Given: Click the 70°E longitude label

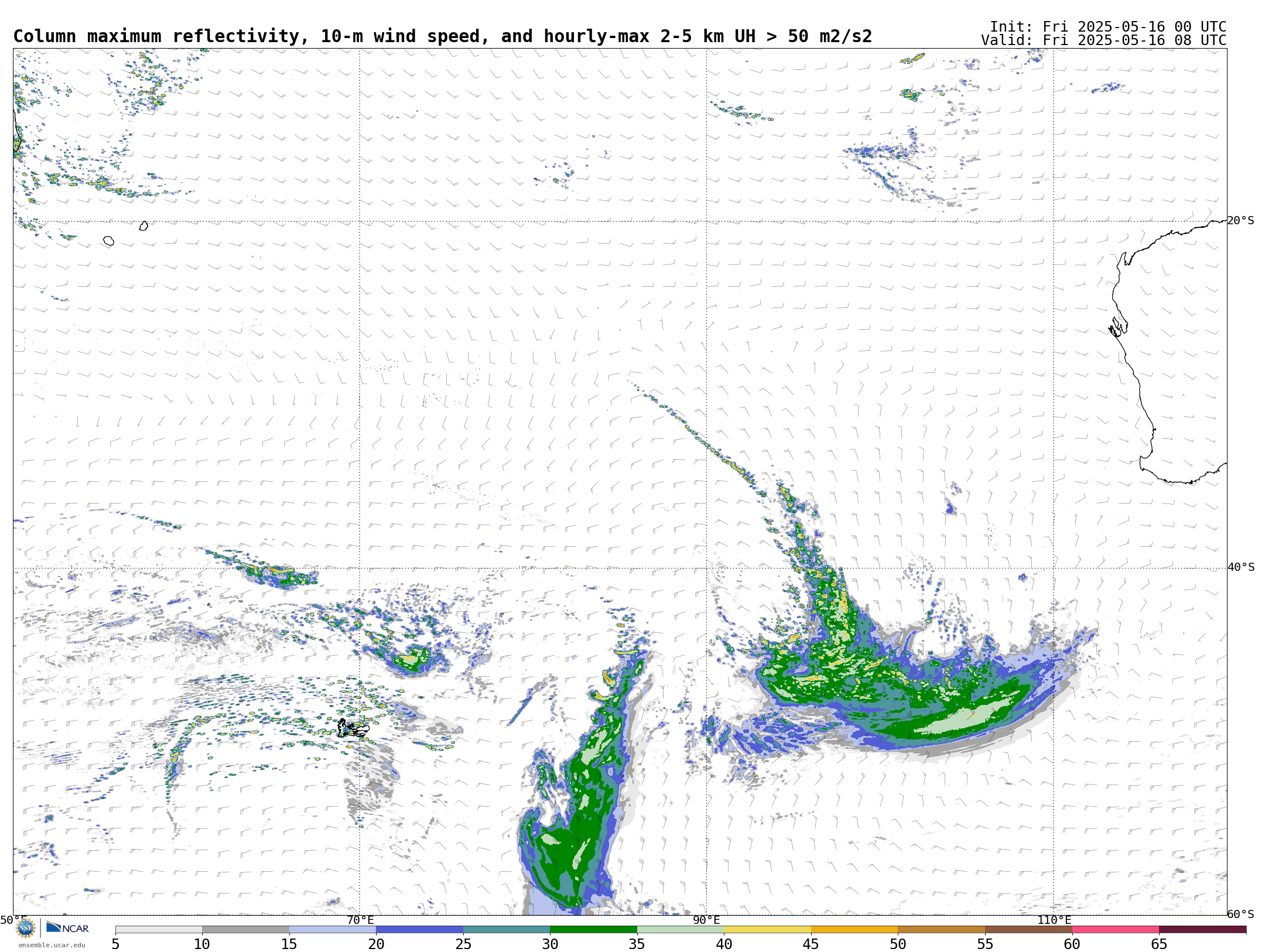Looking at the screenshot, I should tap(360, 920).
